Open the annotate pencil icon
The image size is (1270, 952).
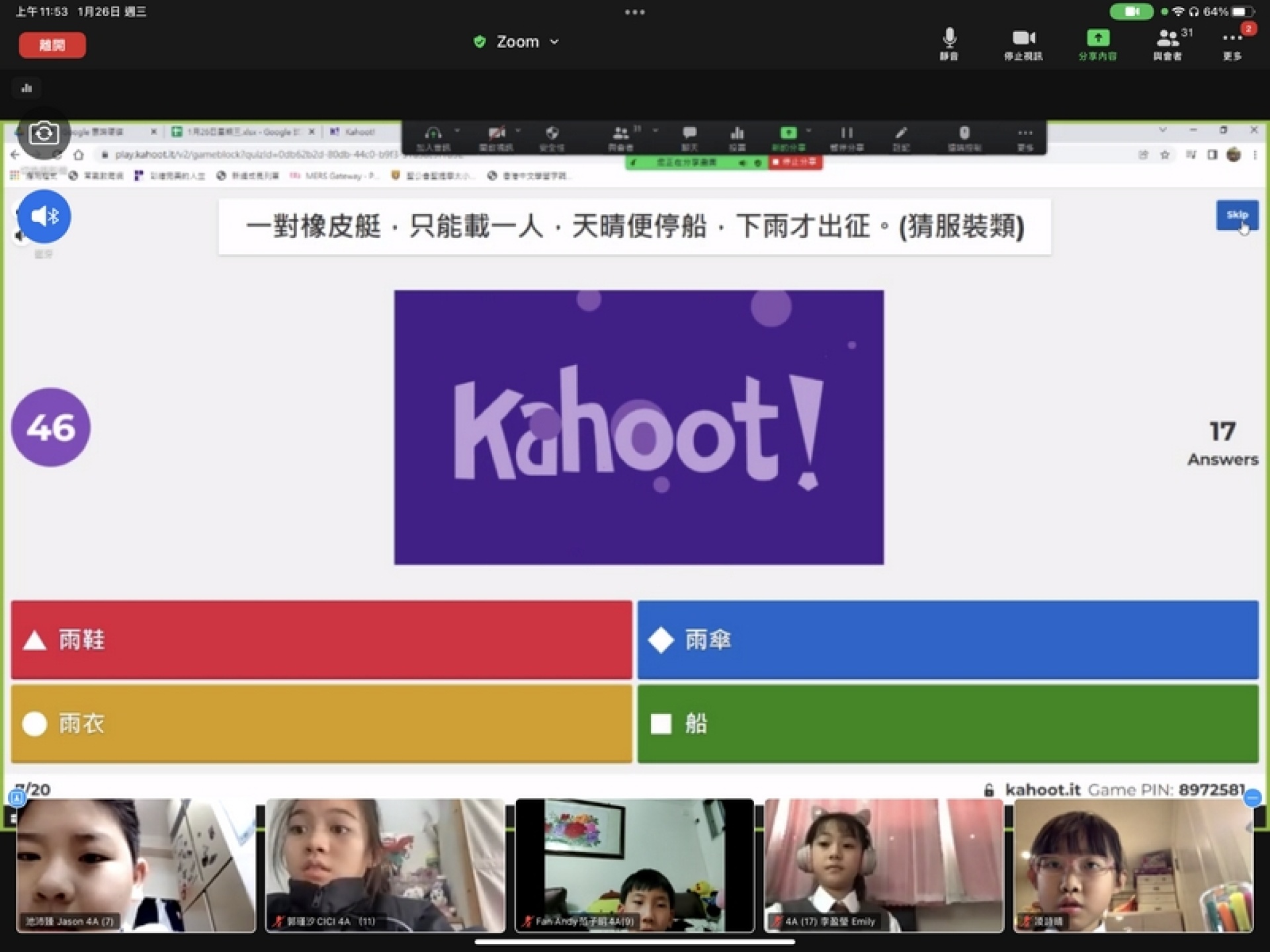(x=901, y=138)
